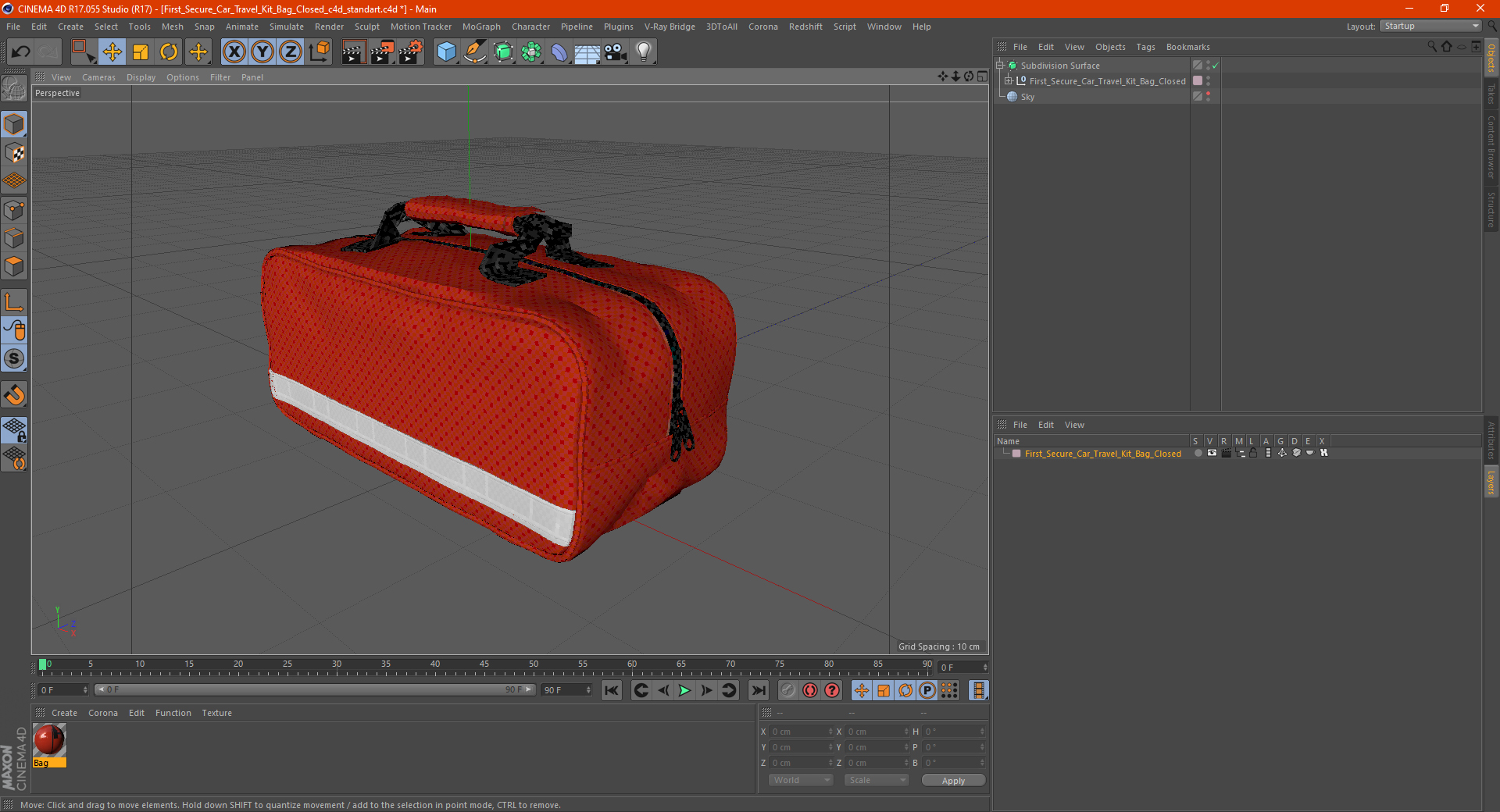Expand First_Secure_Car_Travel_Kit_Bag_Closed object node
This screenshot has height=812, width=1500.
(1009, 81)
